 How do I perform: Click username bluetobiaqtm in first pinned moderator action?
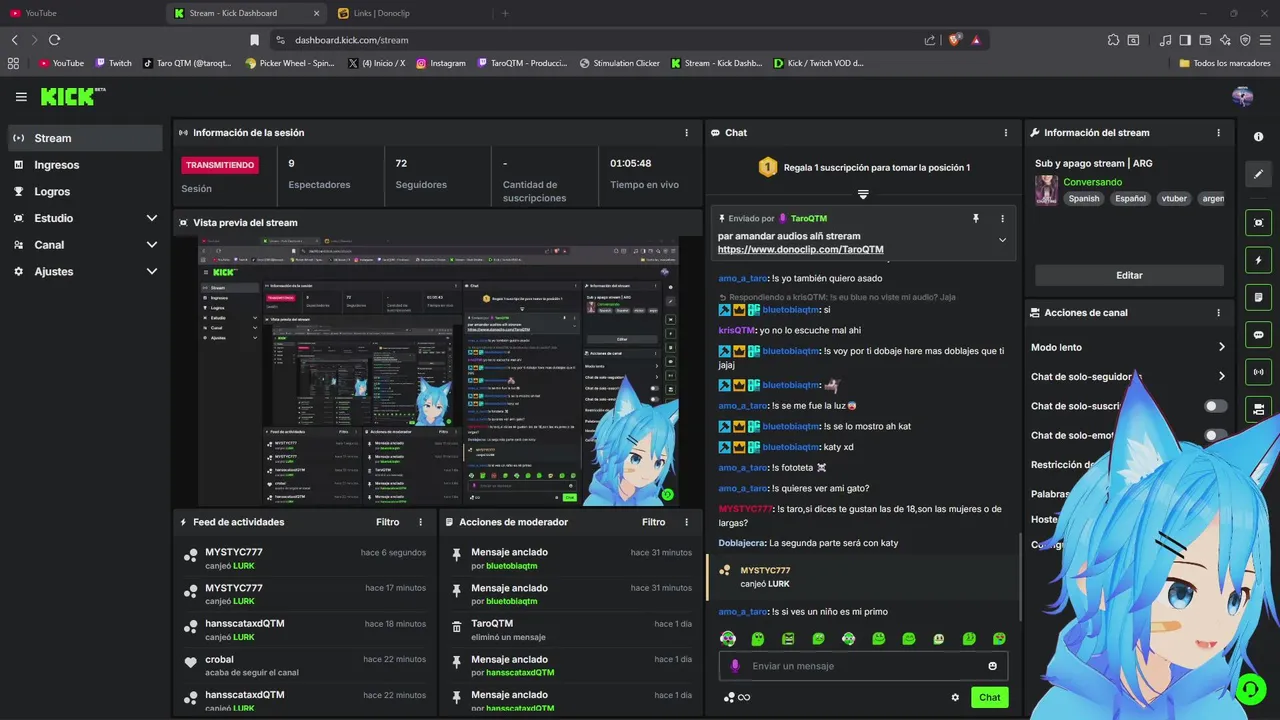[x=511, y=566]
